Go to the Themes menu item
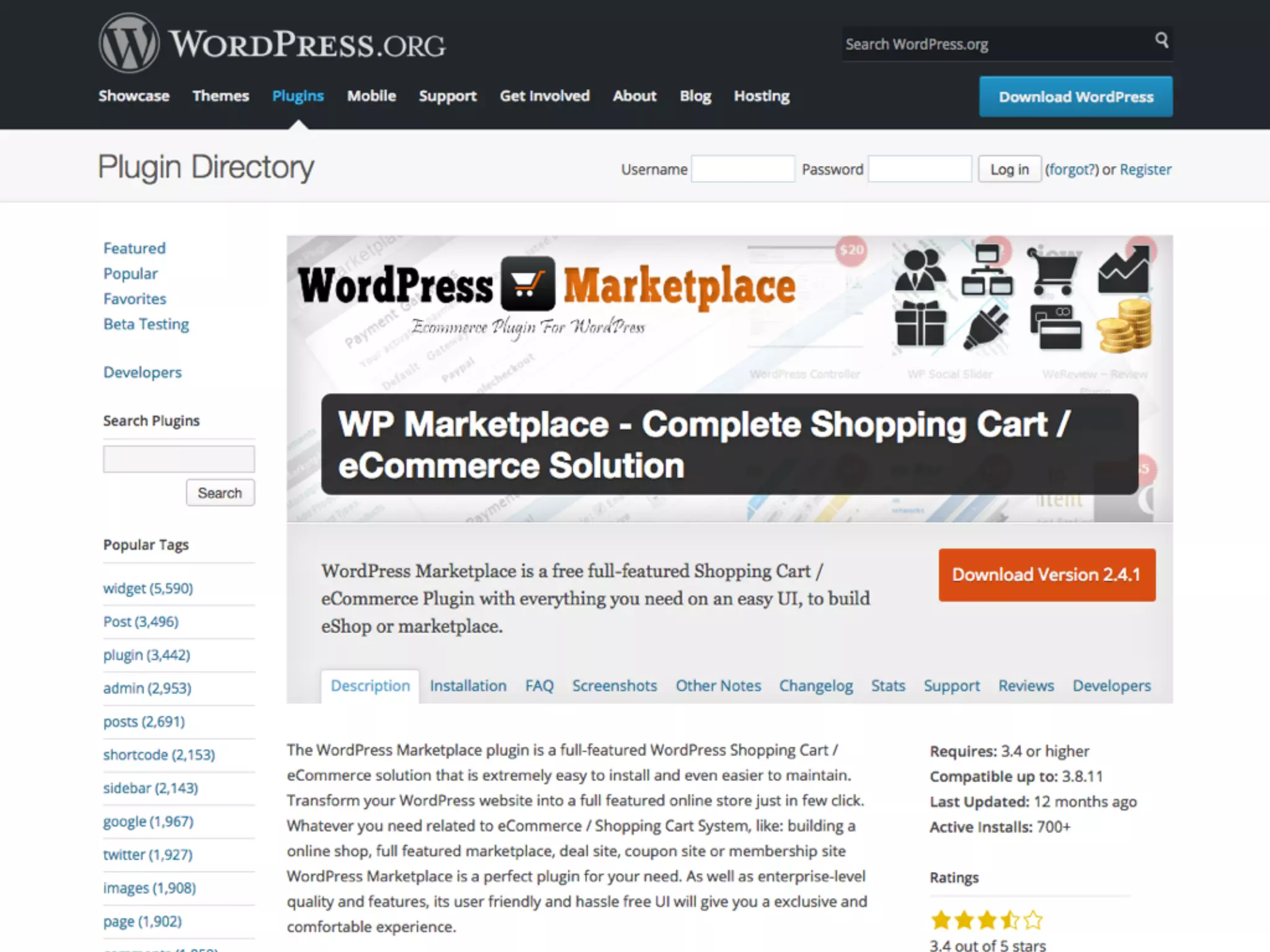 tap(220, 96)
